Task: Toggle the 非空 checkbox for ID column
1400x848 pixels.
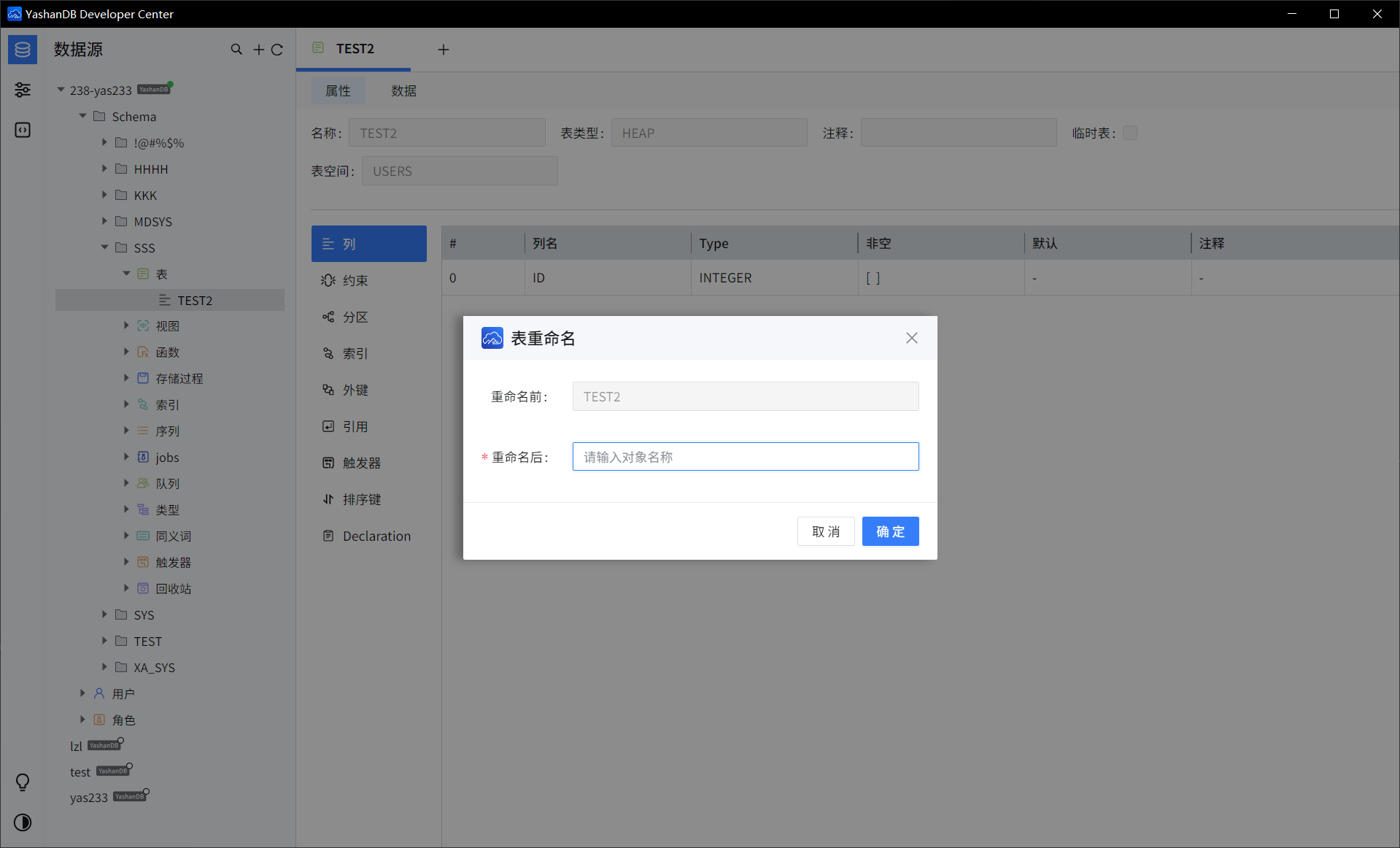Action: click(x=873, y=278)
